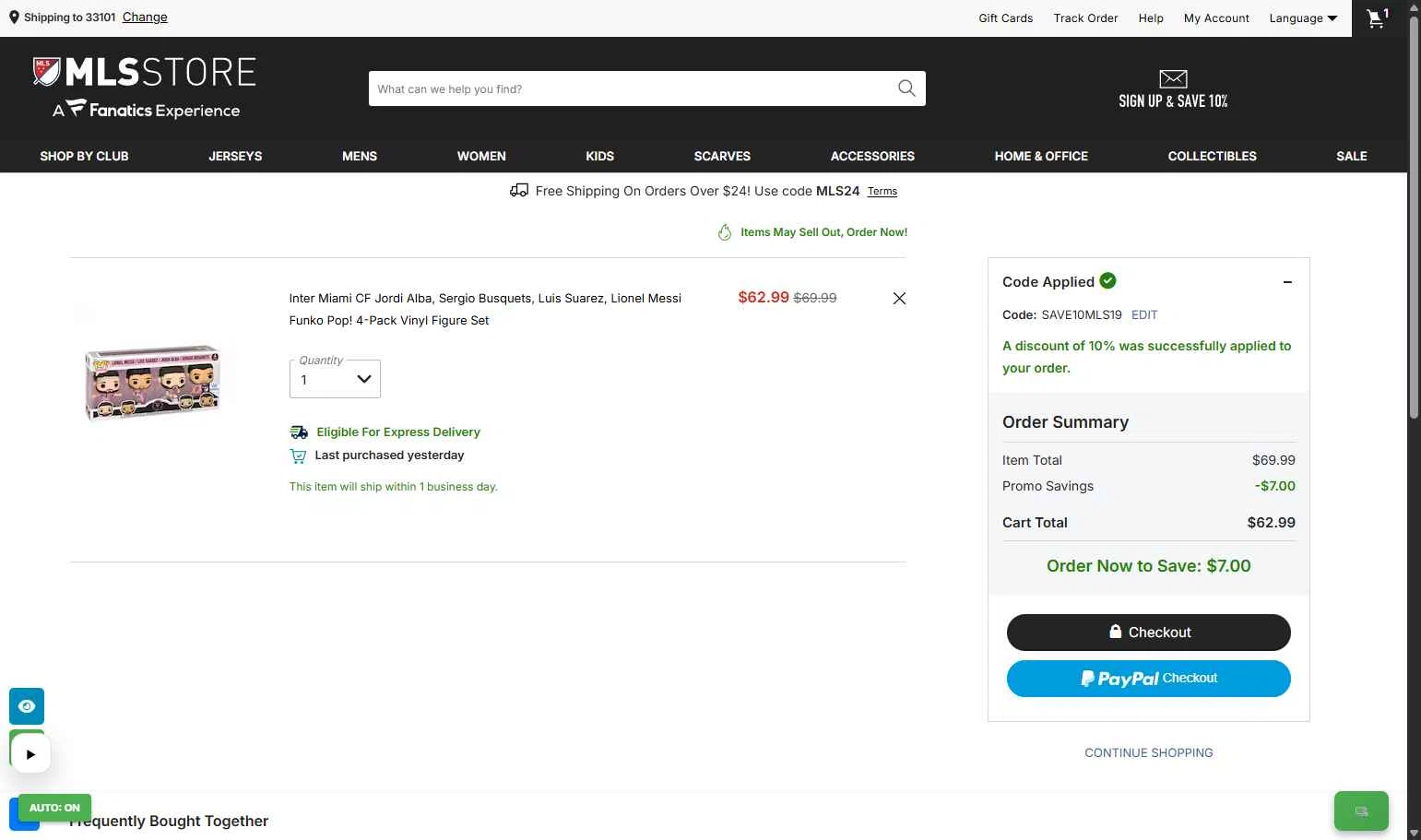Click the search magnifier icon

906,89
